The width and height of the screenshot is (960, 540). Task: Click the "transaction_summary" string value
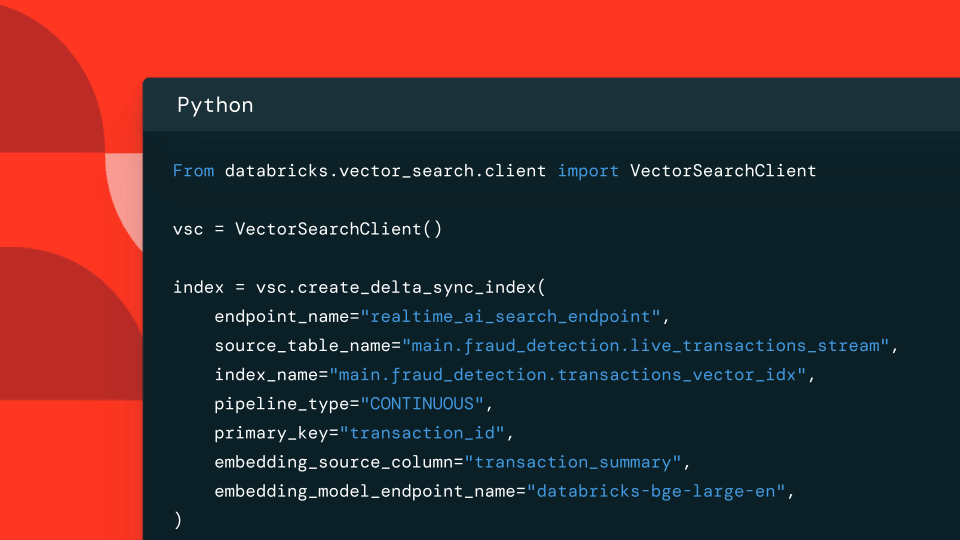pyautogui.click(x=572, y=462)
